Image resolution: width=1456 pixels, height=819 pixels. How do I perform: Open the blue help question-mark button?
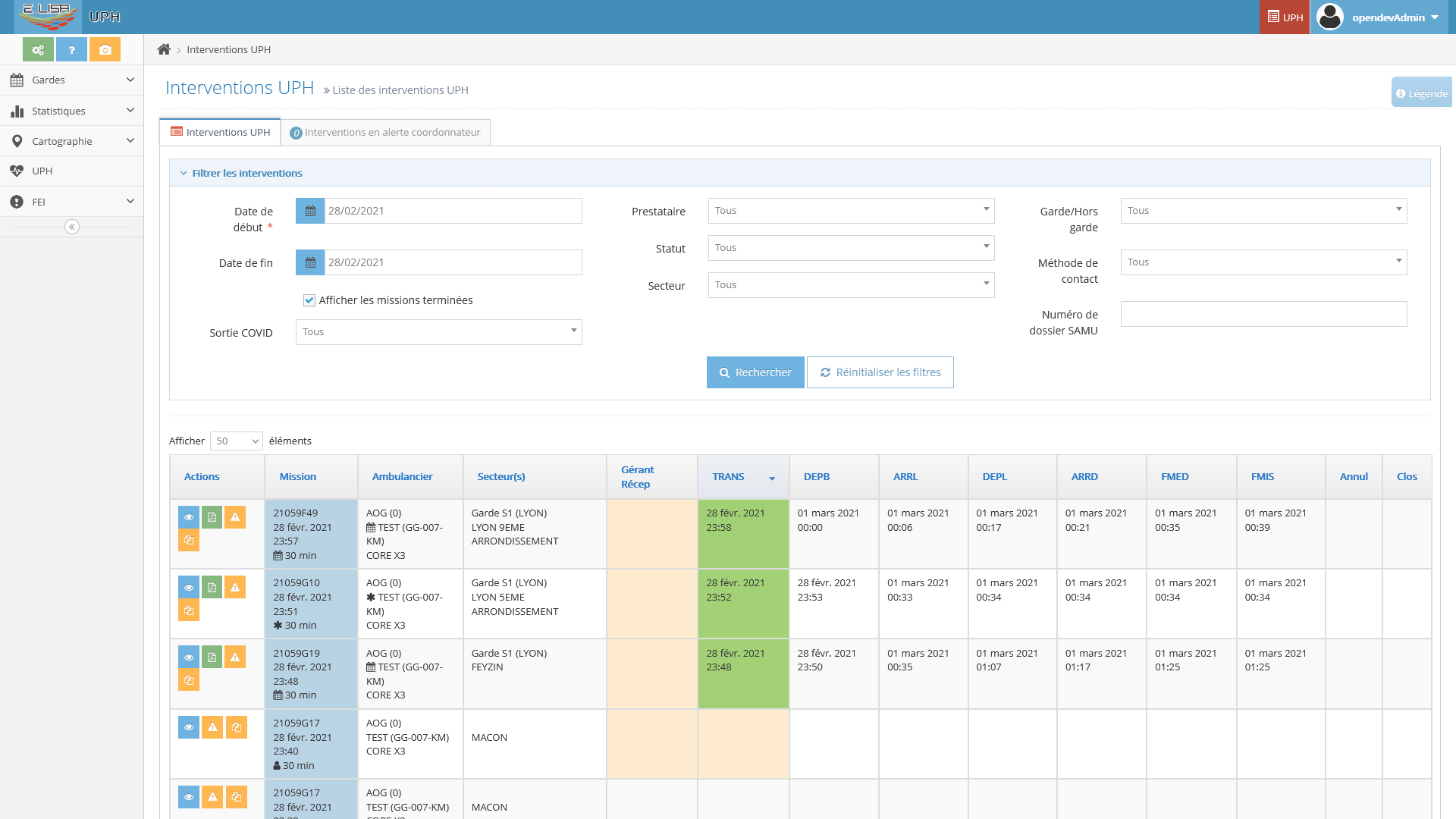tap(71, 50)
